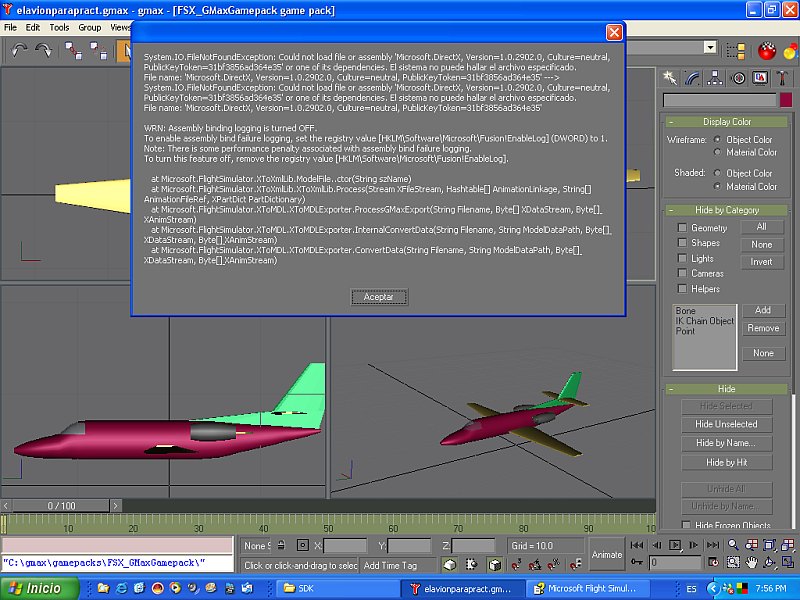This screenshot has height=600, width=800.
Task: Click the Hide Unselected button
Action: click(x=726, y=424)
